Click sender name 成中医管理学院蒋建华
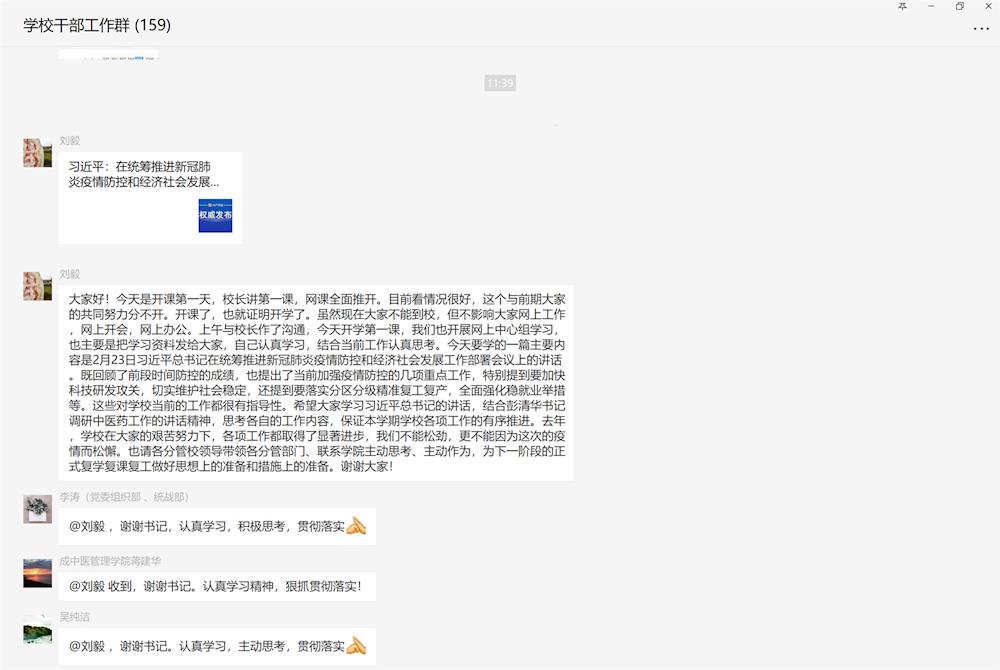Screen dimensions: 1000x670 pos(110,561)
